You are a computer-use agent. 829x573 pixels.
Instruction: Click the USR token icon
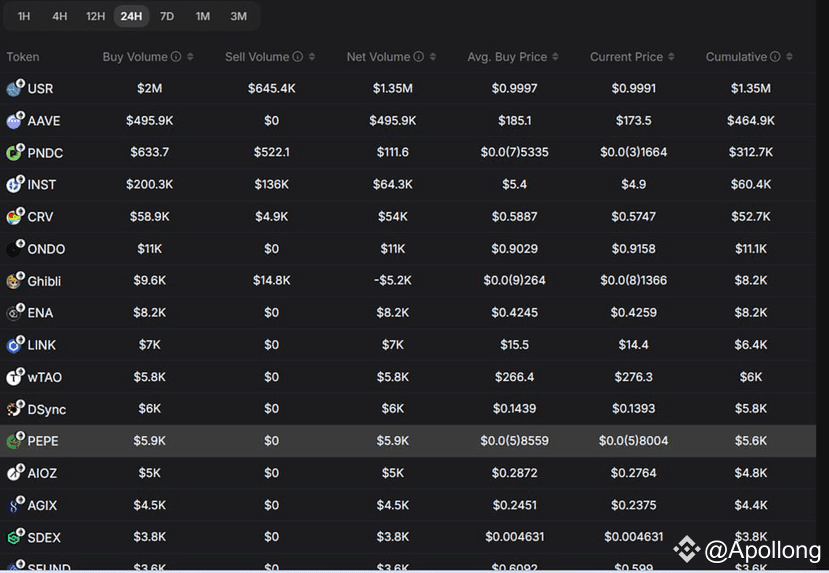(x=15, y=88)
